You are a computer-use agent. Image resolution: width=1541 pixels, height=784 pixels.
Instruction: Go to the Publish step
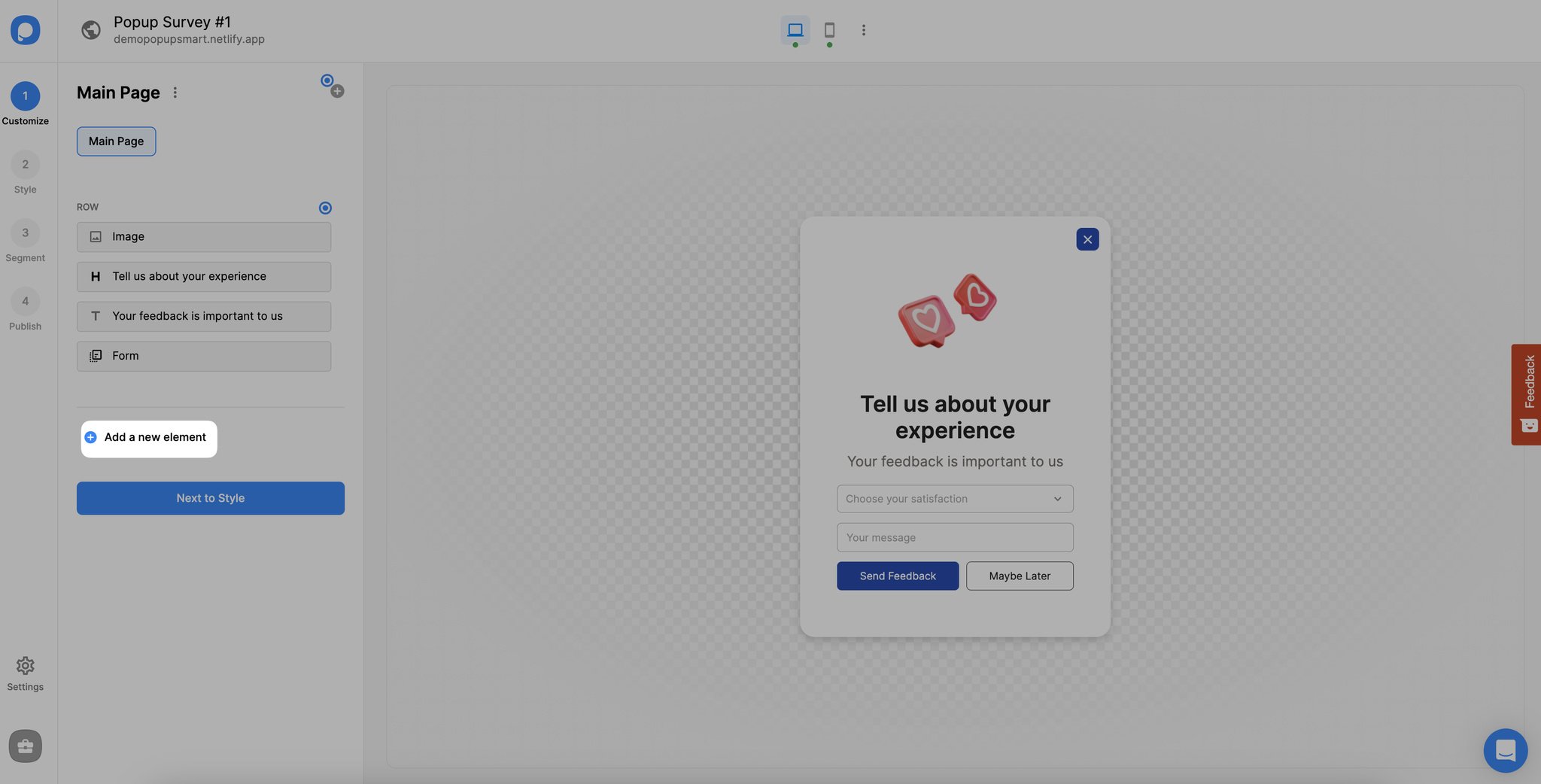click(25, 301)
